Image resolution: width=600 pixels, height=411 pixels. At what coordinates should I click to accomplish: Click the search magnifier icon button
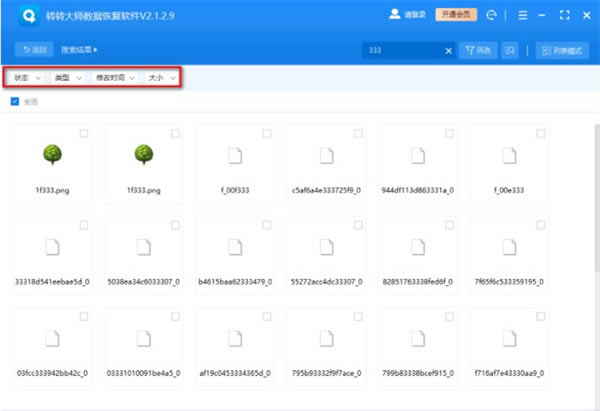click(510, 49)
